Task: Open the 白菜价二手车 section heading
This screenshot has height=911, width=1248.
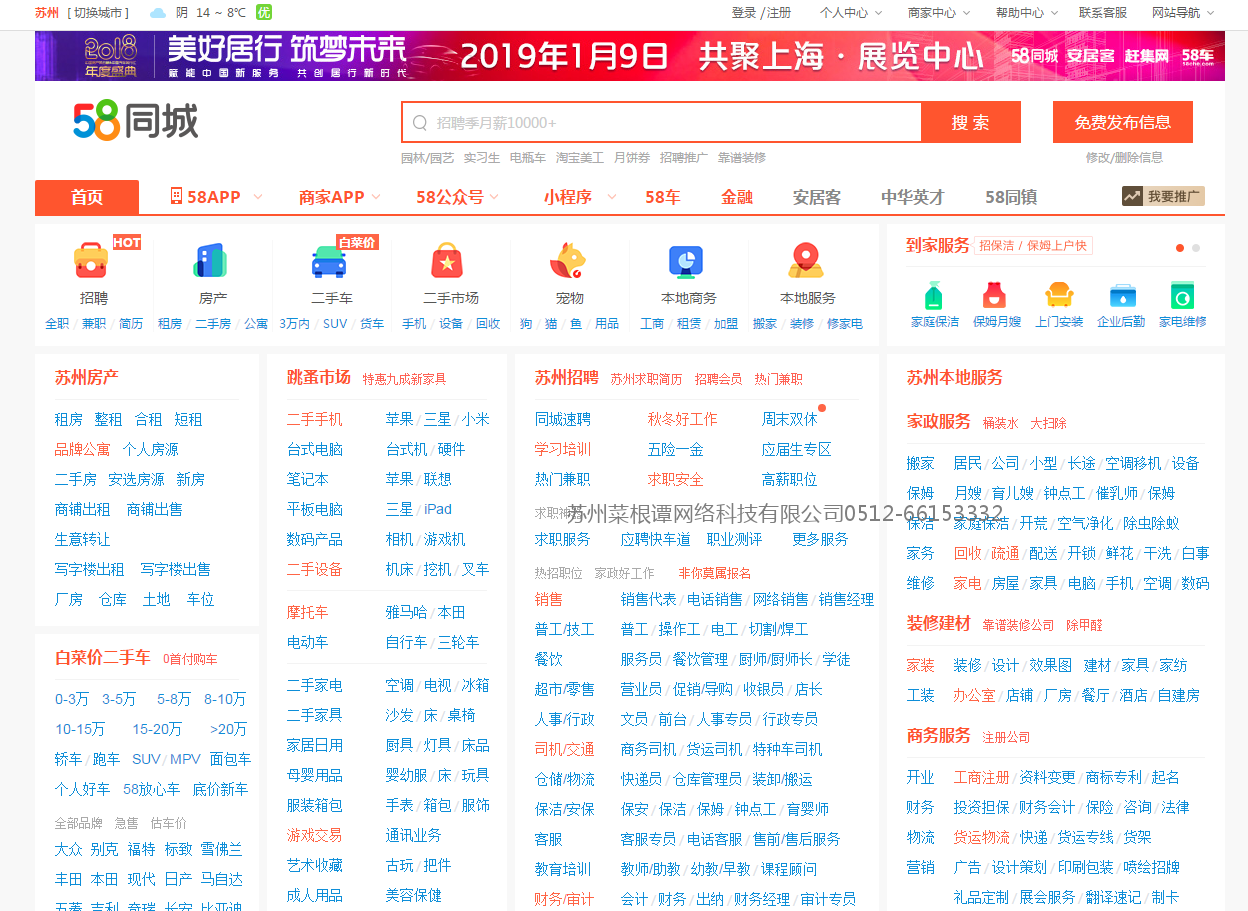Action: [103, 657]
